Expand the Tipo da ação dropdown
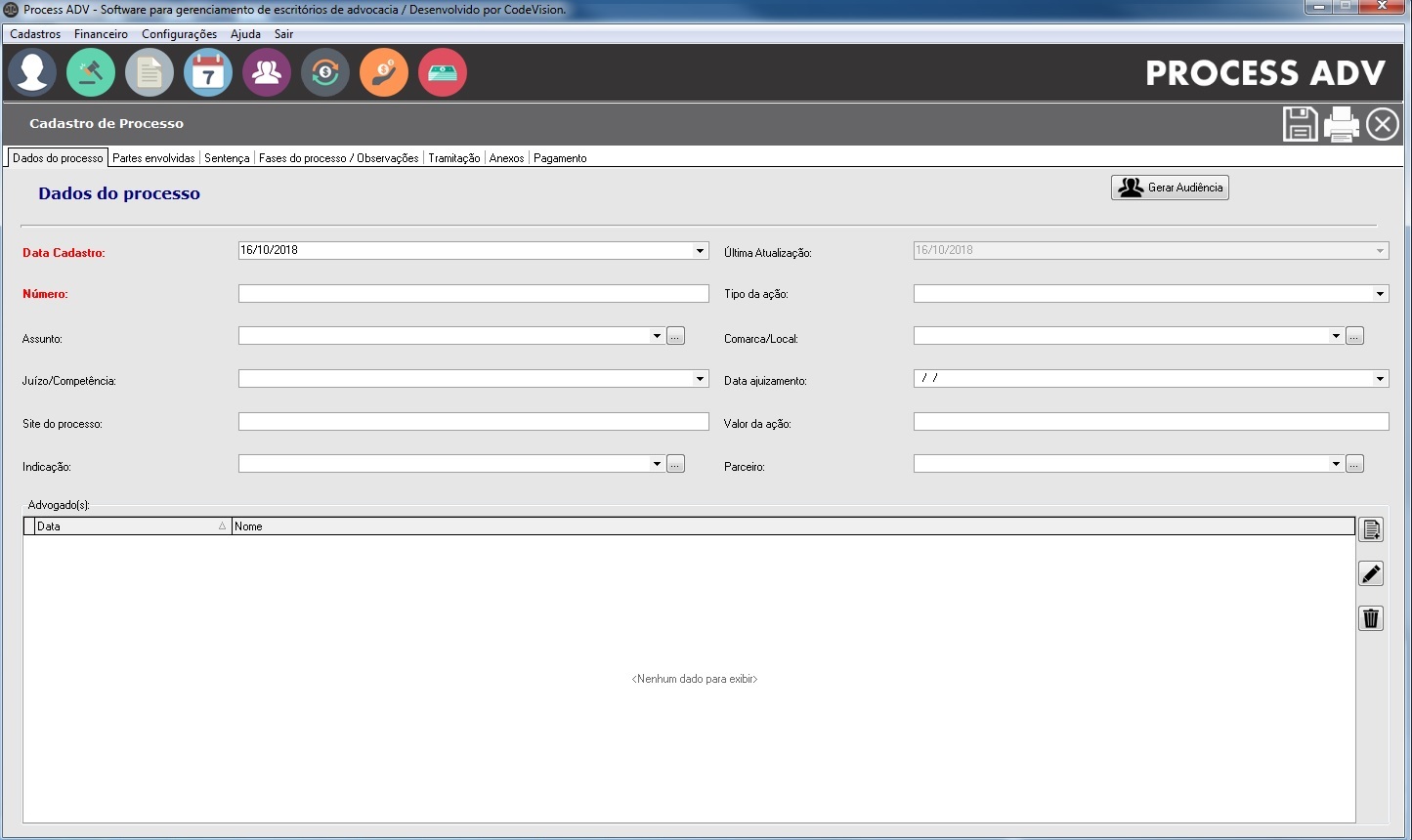Image resolution: width=1412 pixels, height=840 pixels. (1380, 294)
